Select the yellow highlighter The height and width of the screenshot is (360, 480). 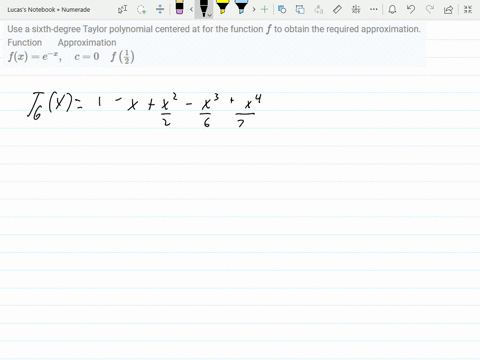point(222,7)
